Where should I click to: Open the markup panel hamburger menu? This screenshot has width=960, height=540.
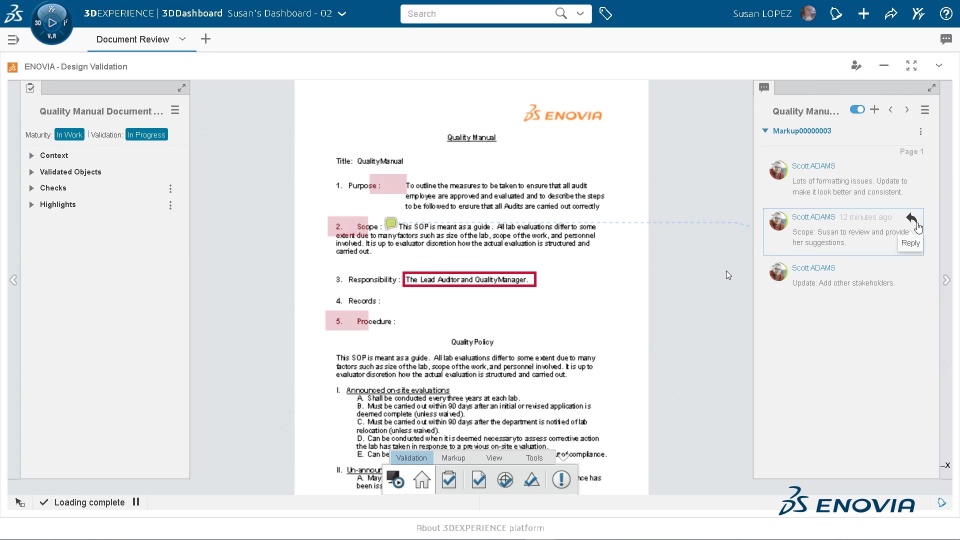click(925, 110)
